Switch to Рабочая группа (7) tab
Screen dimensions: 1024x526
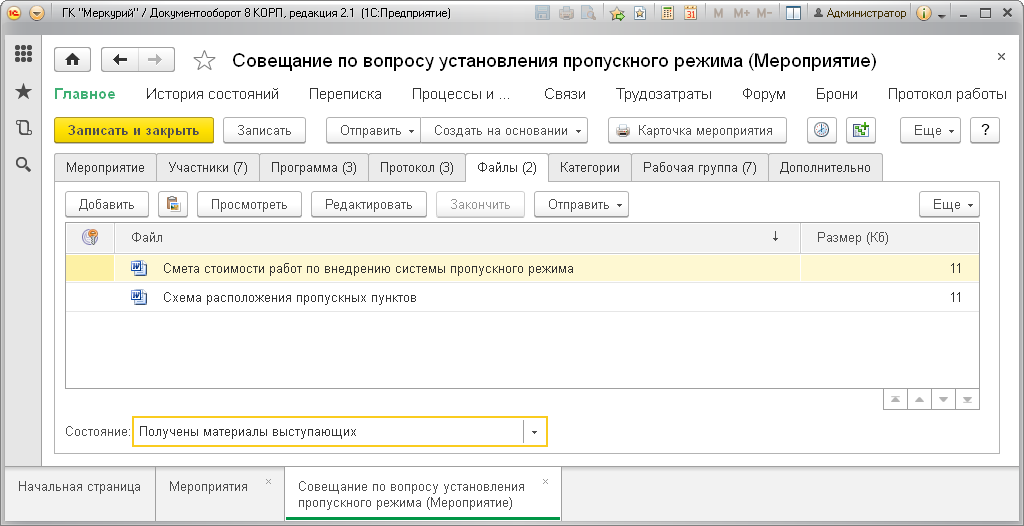pyautogui.click(x=700, y=167)
